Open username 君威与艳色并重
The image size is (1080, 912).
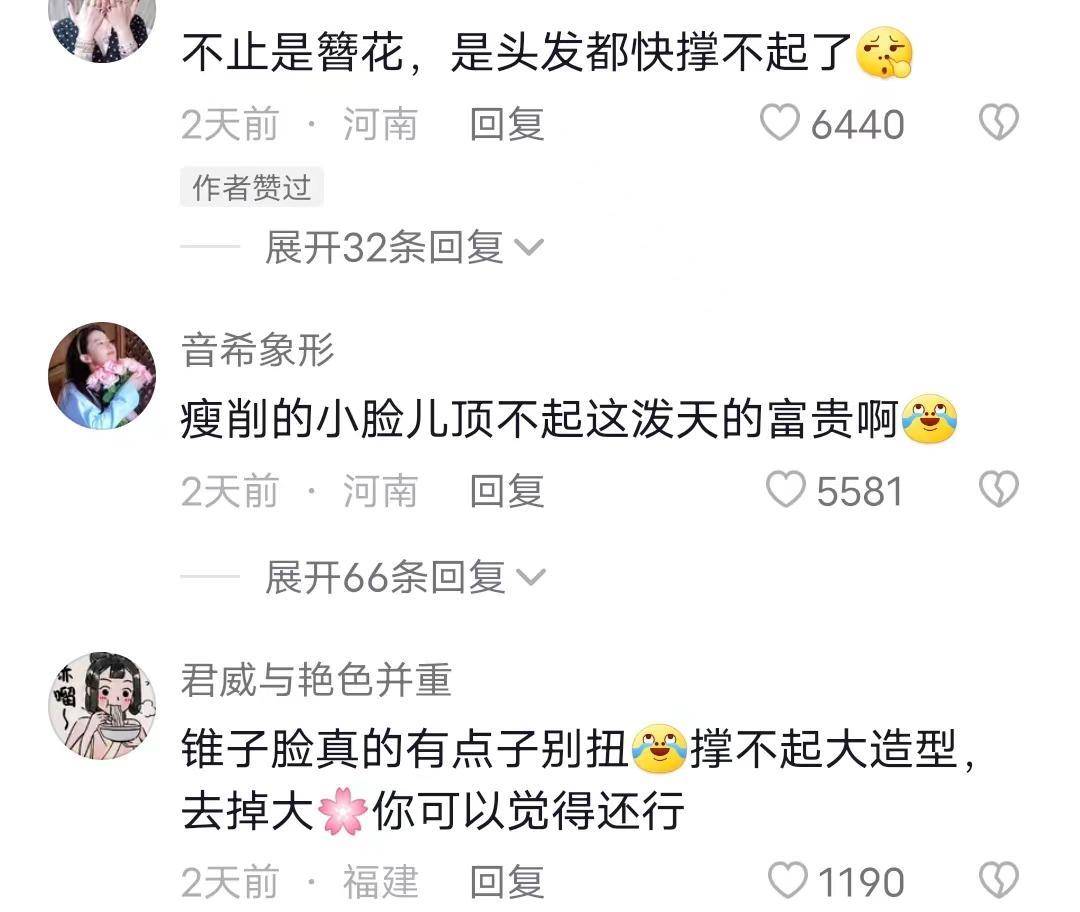[x=316, y=680]
